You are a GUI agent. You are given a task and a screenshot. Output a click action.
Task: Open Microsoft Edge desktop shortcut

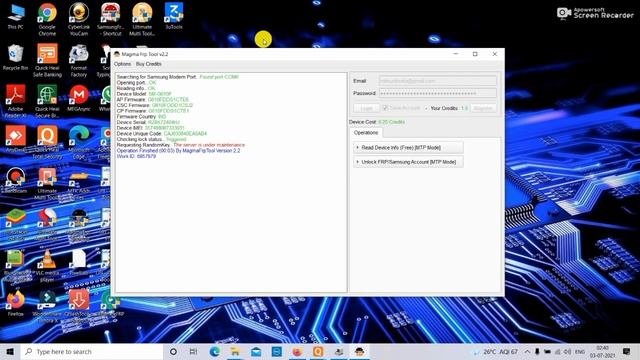pos(79,142)
